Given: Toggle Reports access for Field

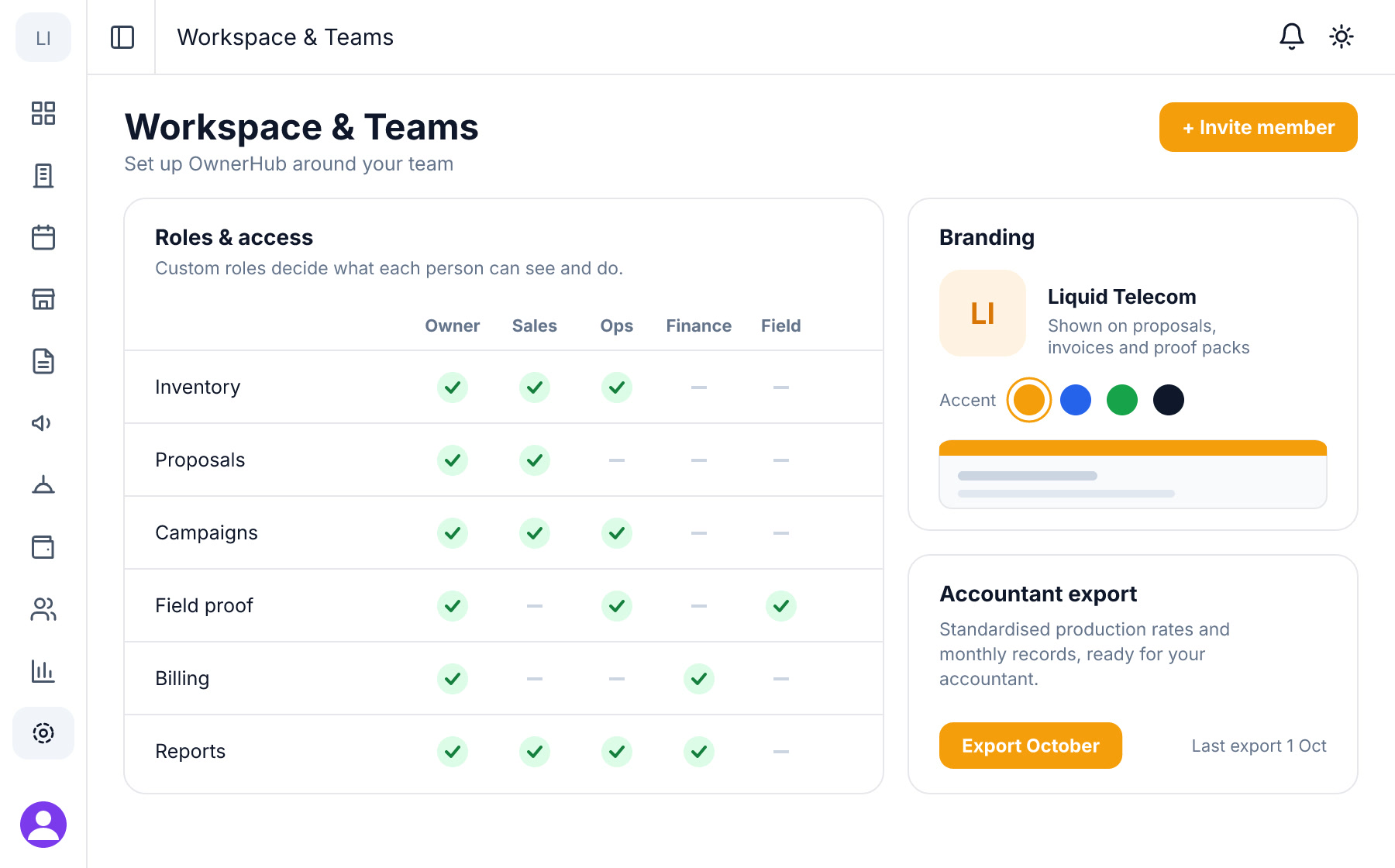Looking at the screenshot, I should (781, 752).
